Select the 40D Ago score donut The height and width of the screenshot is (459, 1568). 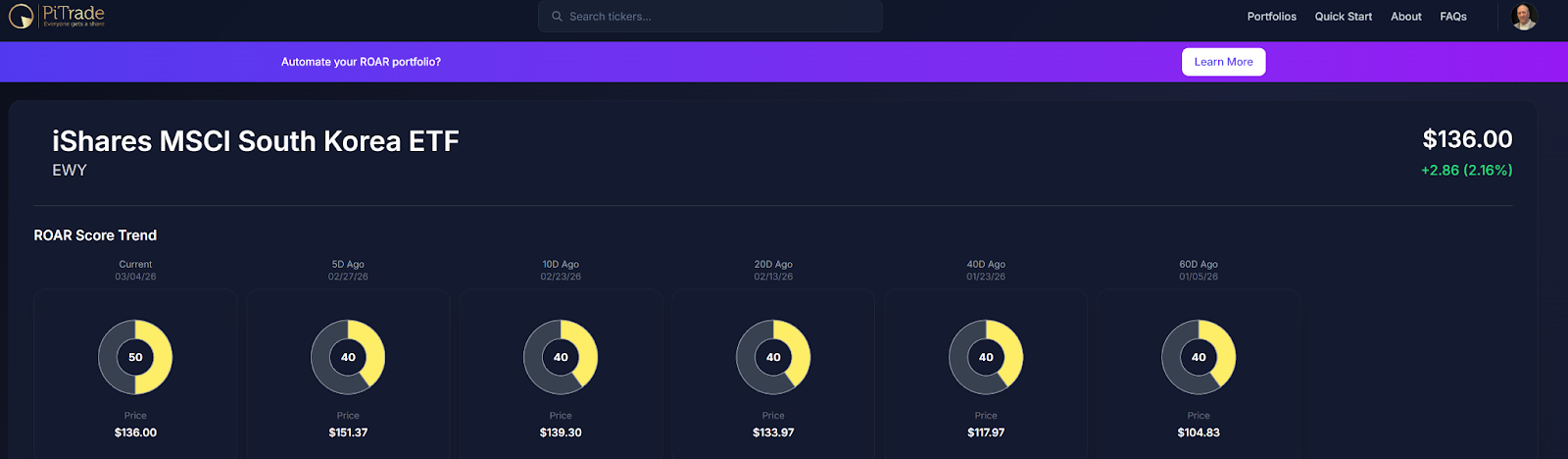click(x=986, y=357)
